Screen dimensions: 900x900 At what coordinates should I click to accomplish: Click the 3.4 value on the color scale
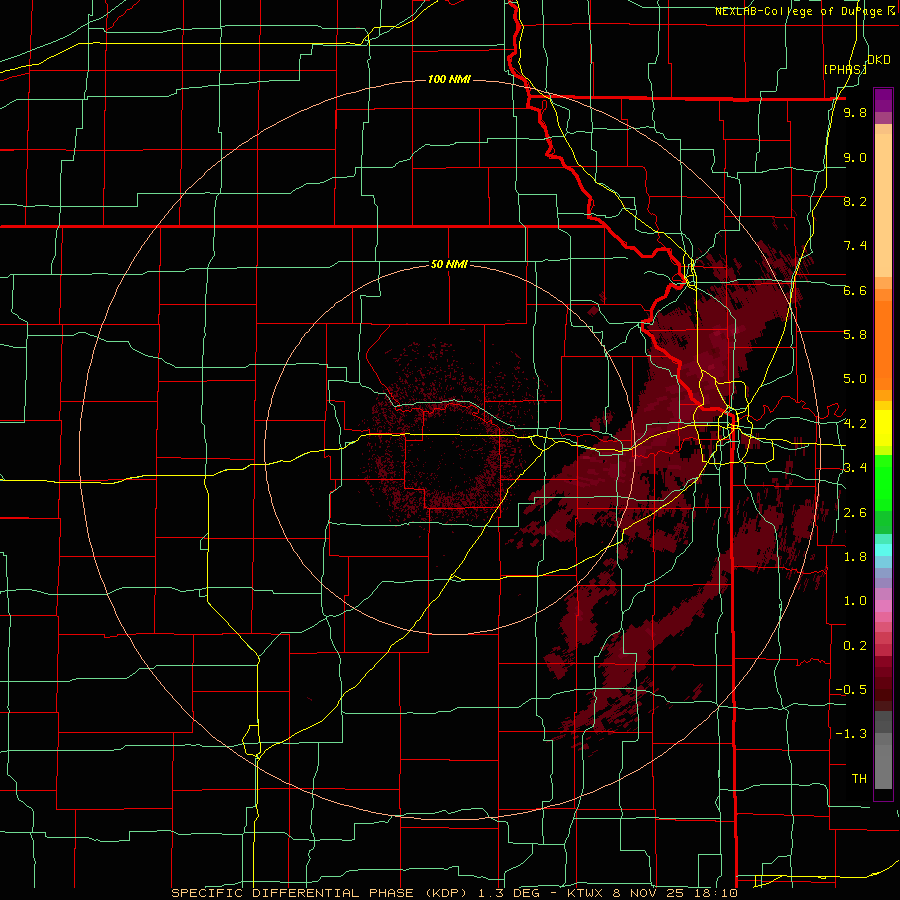click(x=855, y=468)
